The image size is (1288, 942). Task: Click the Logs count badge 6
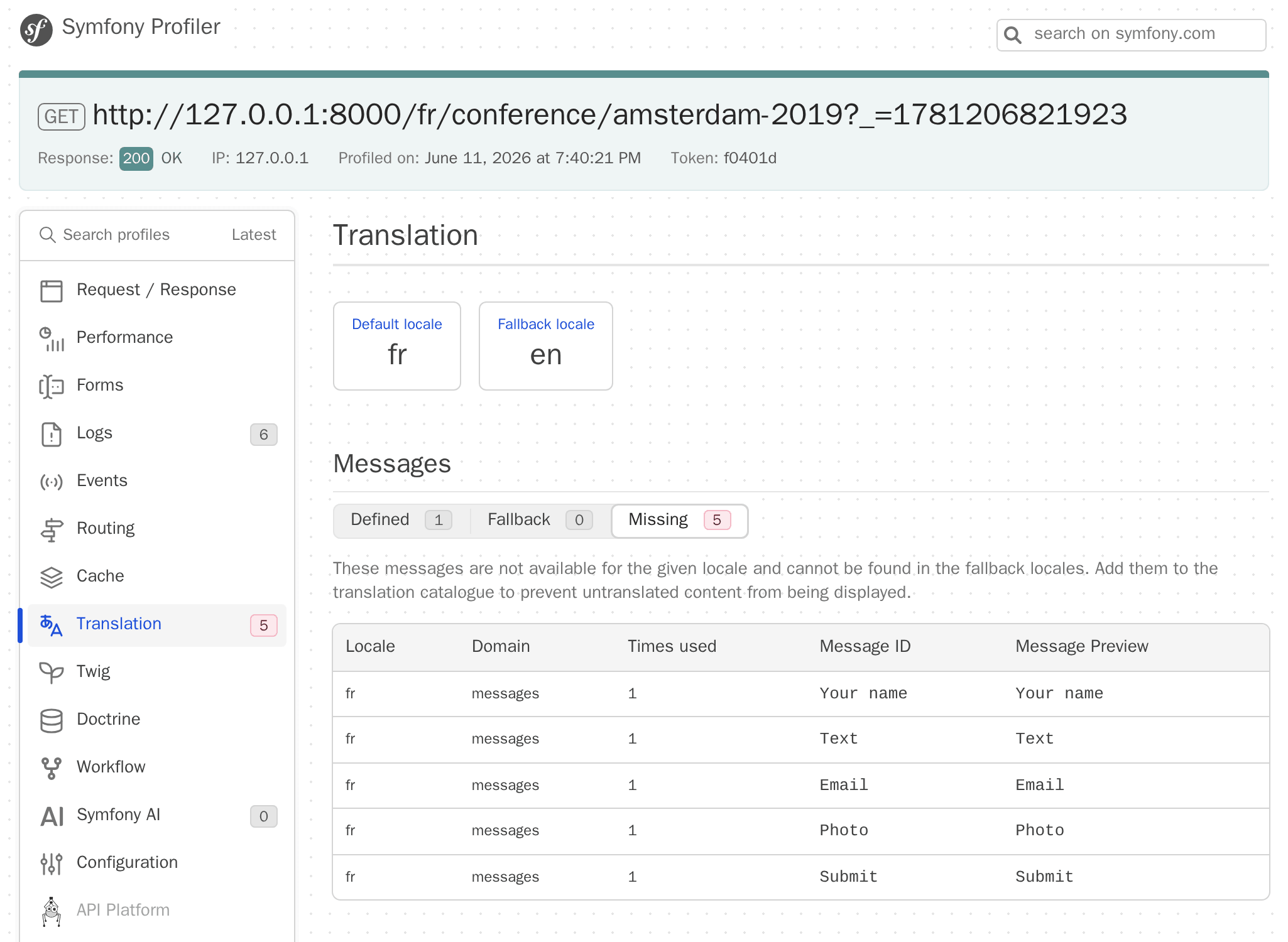(264, 435)
